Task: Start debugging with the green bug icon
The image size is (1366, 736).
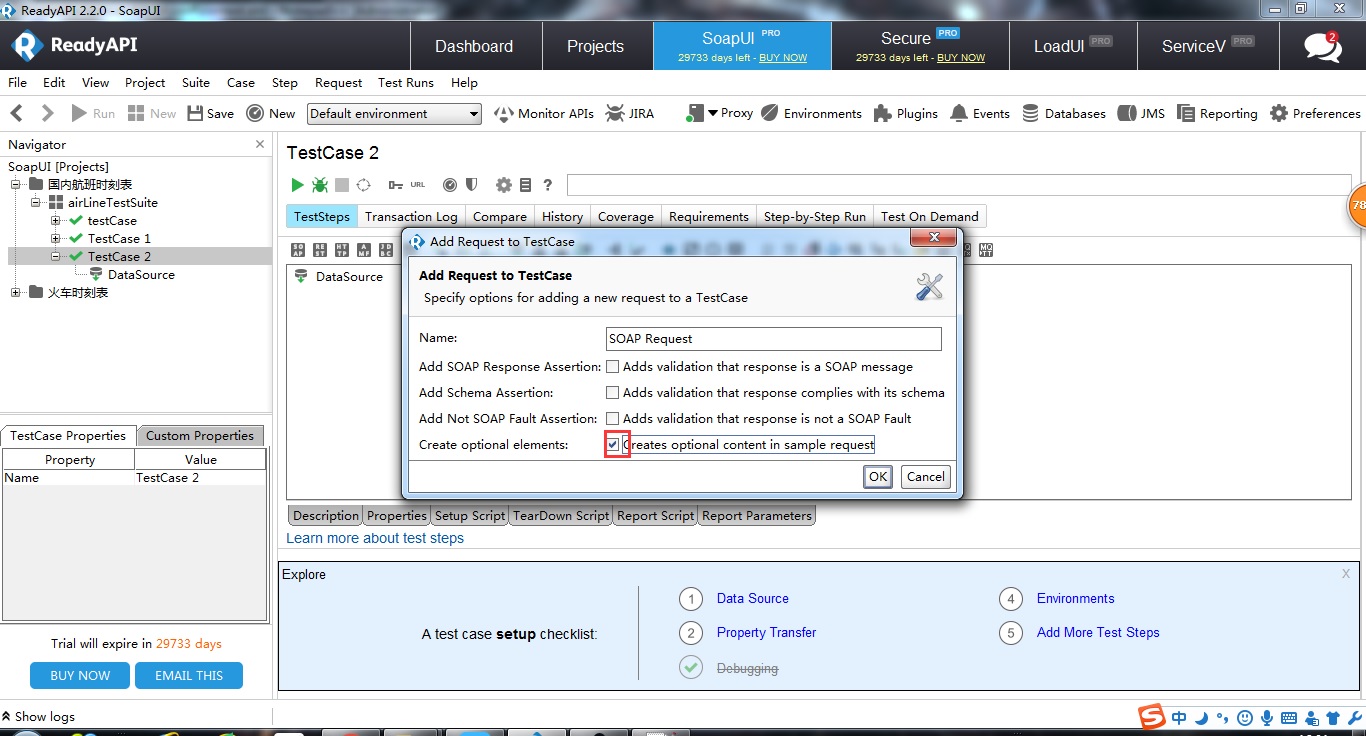Action: [320, 185]
